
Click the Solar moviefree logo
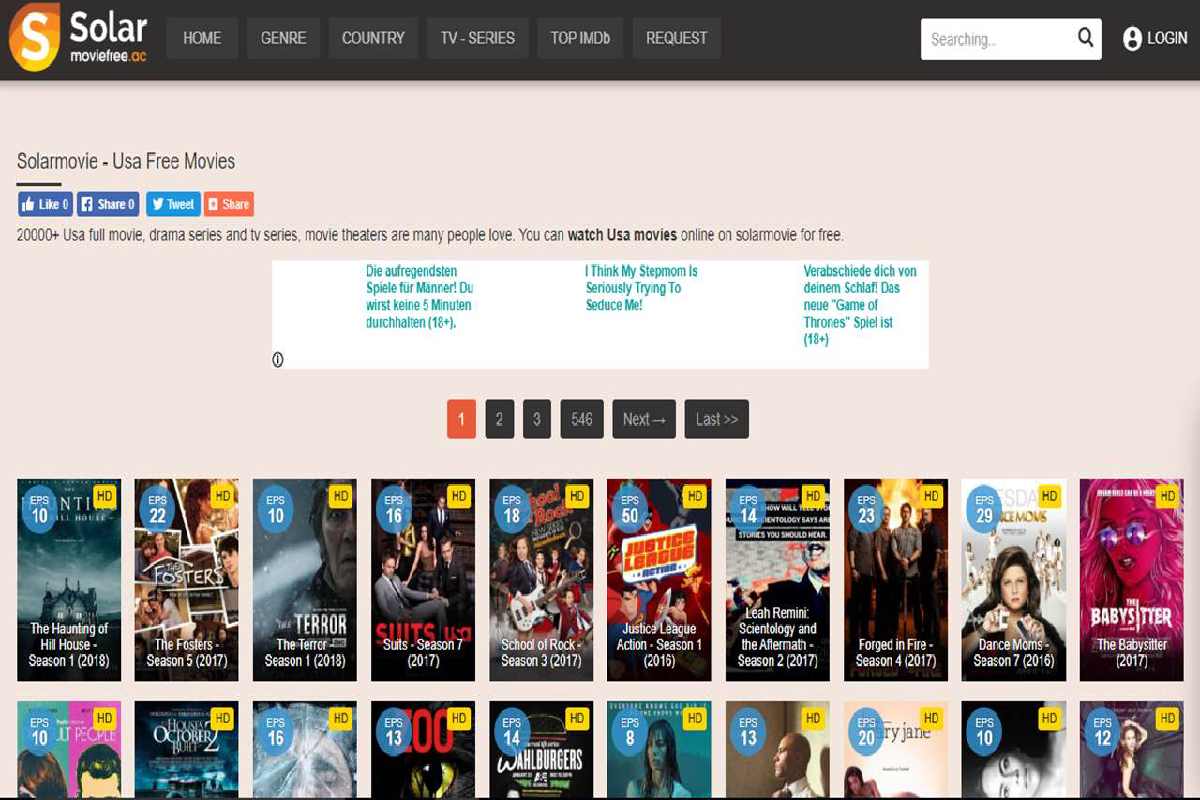click(x=78, y=37)
